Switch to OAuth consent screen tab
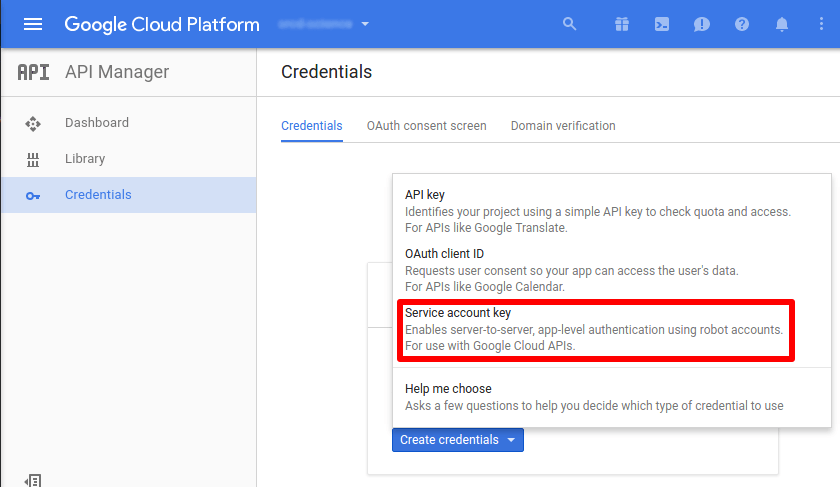 click(426, 126)
